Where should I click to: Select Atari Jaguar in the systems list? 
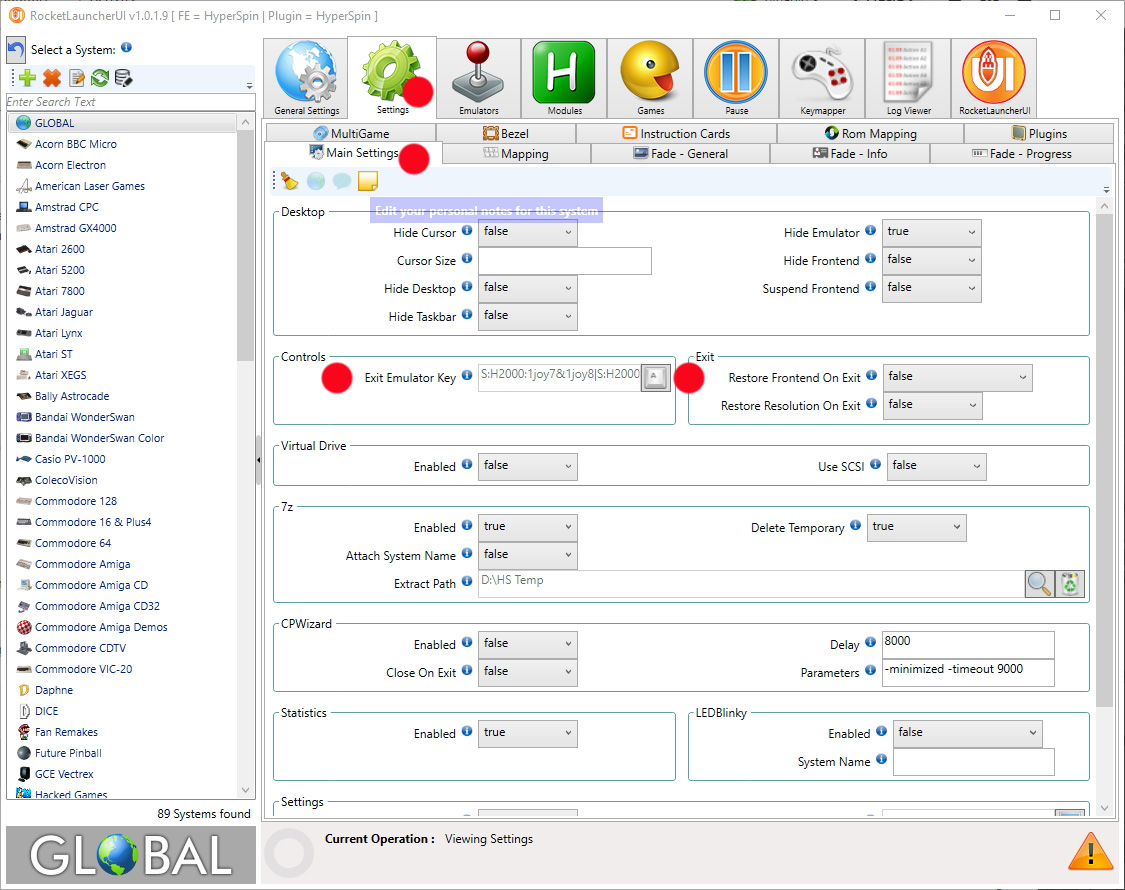coord(64,312)
